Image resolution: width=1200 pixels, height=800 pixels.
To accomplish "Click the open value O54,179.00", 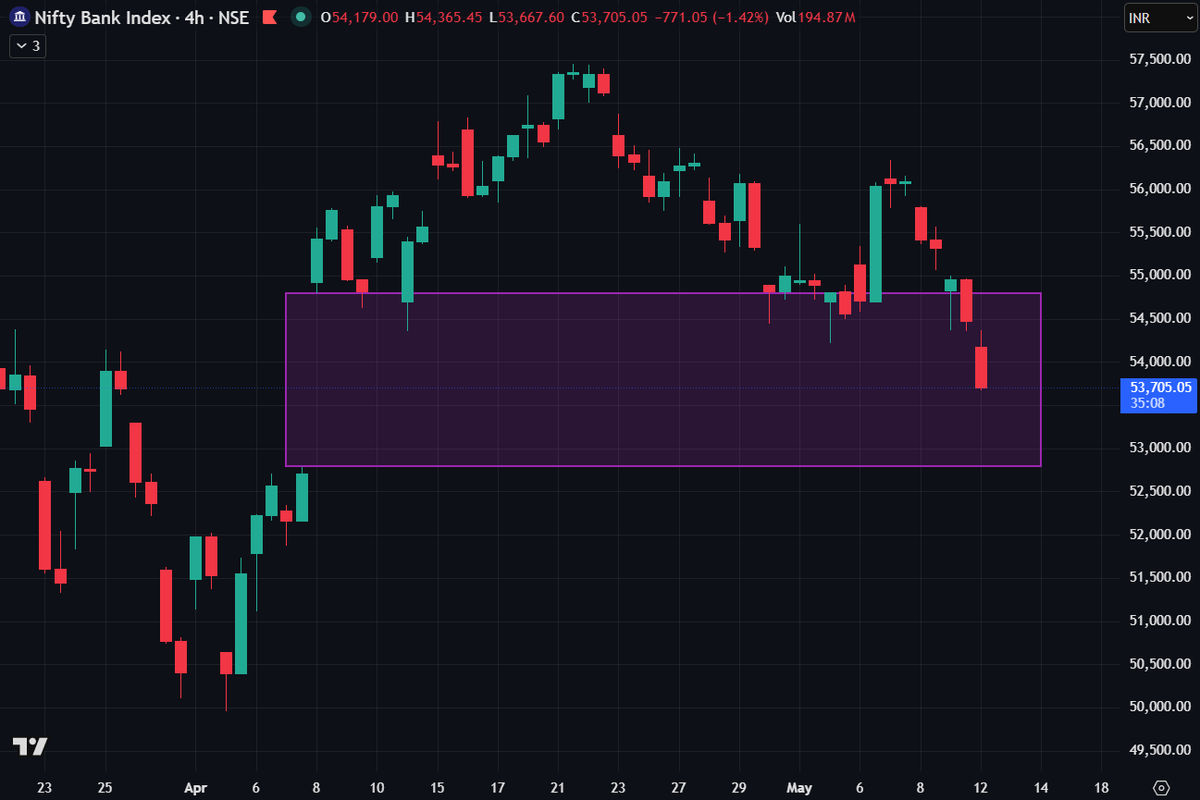I will click(358, 17).
